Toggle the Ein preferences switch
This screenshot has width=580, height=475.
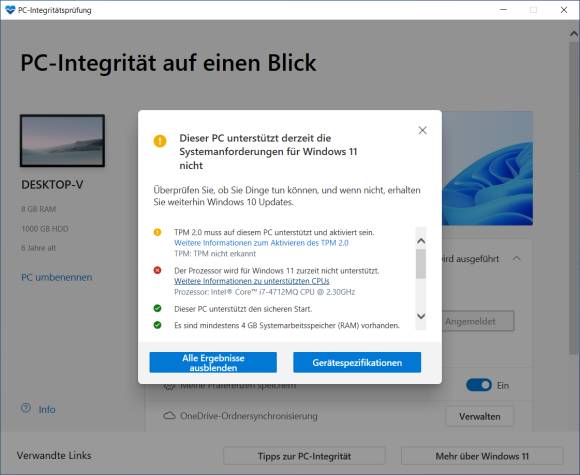pyautogui.click(x=479, y=385)
